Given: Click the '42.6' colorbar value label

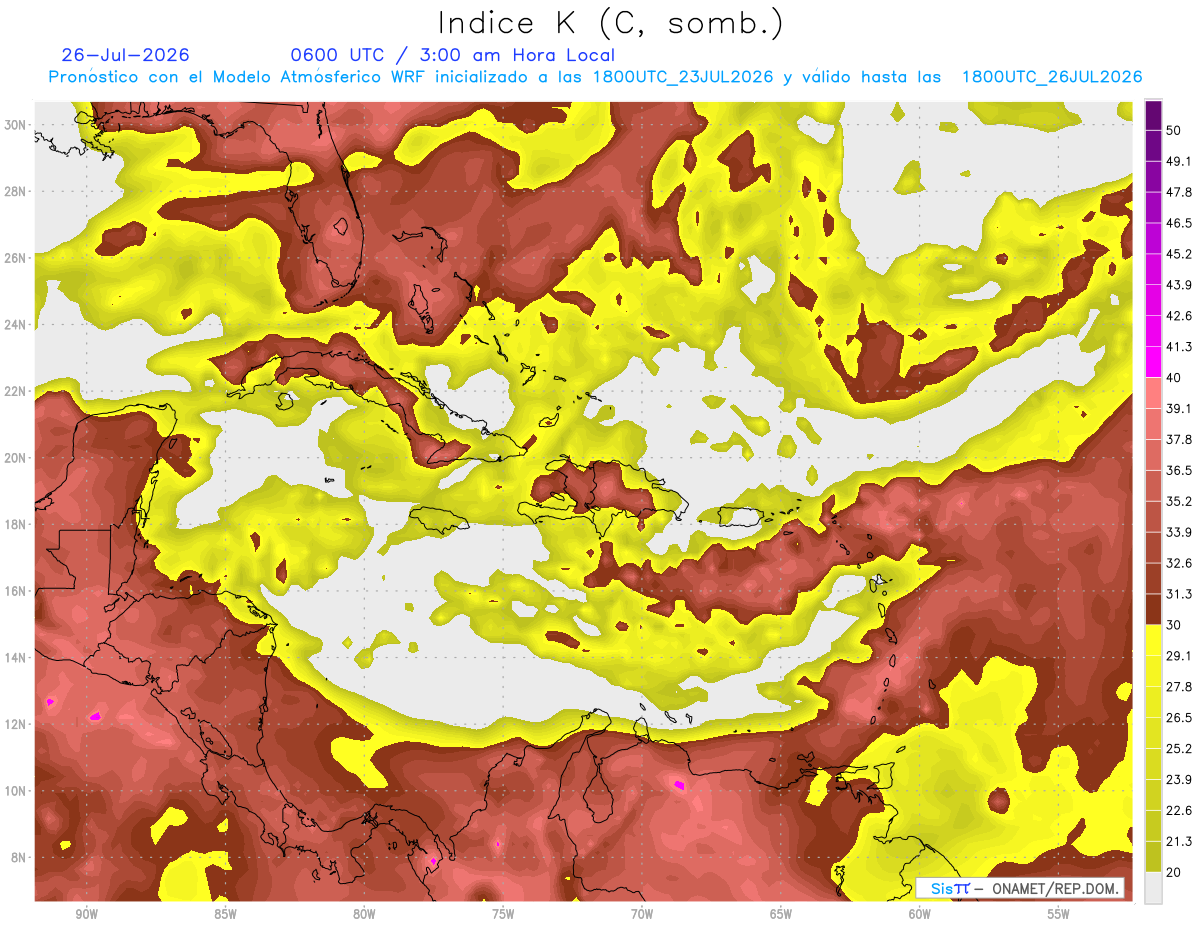Looking at the screenshot, I should coord(1180,316).
